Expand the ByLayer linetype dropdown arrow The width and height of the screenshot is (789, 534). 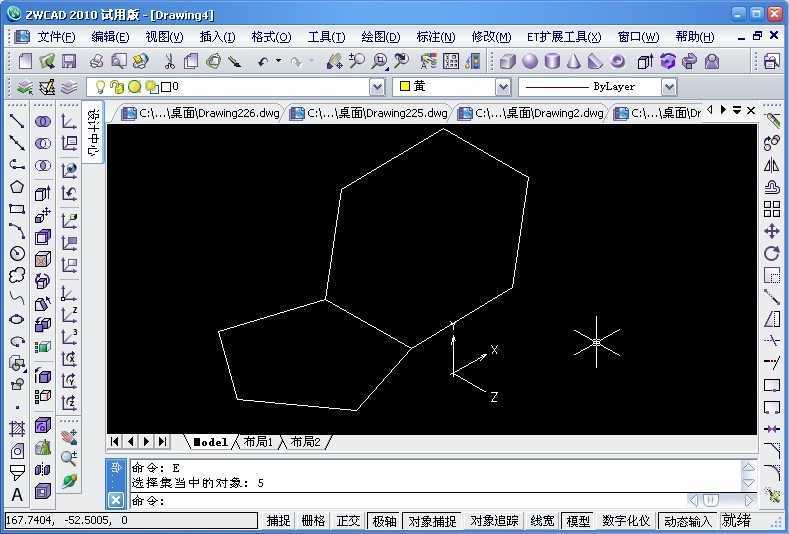coord(668,88)
